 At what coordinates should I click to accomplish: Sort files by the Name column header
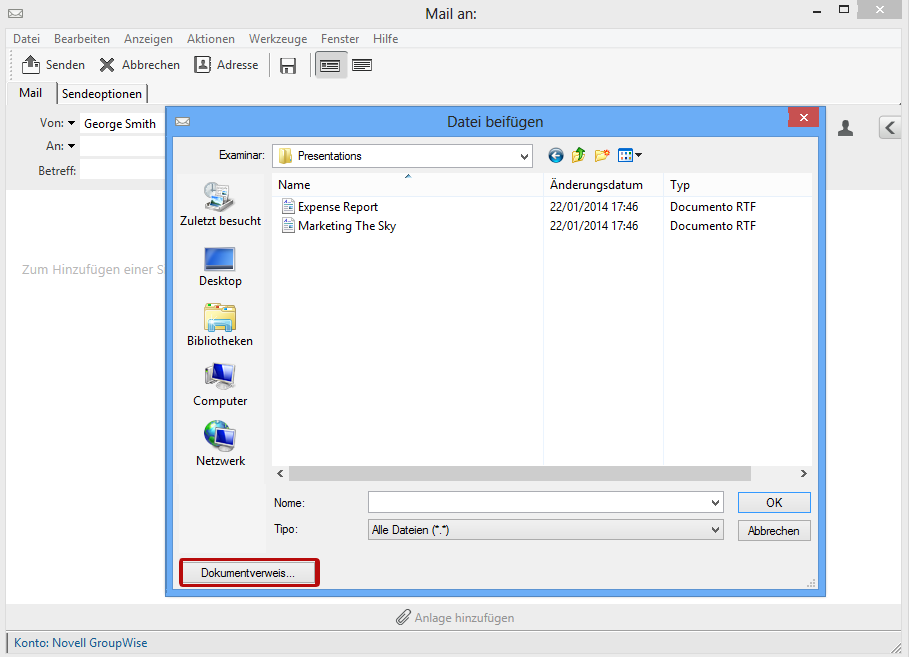coord(408,185)
